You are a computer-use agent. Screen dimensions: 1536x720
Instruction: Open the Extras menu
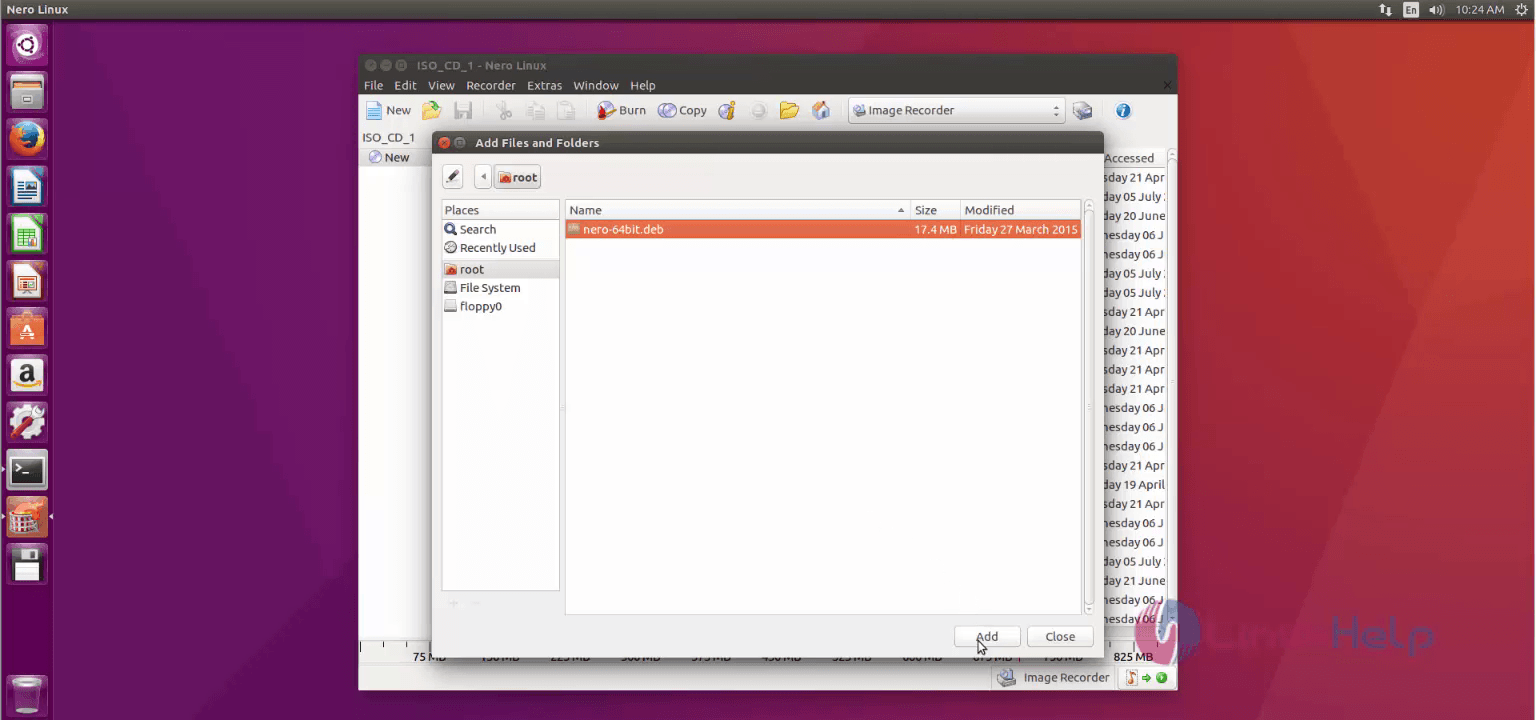545,86
